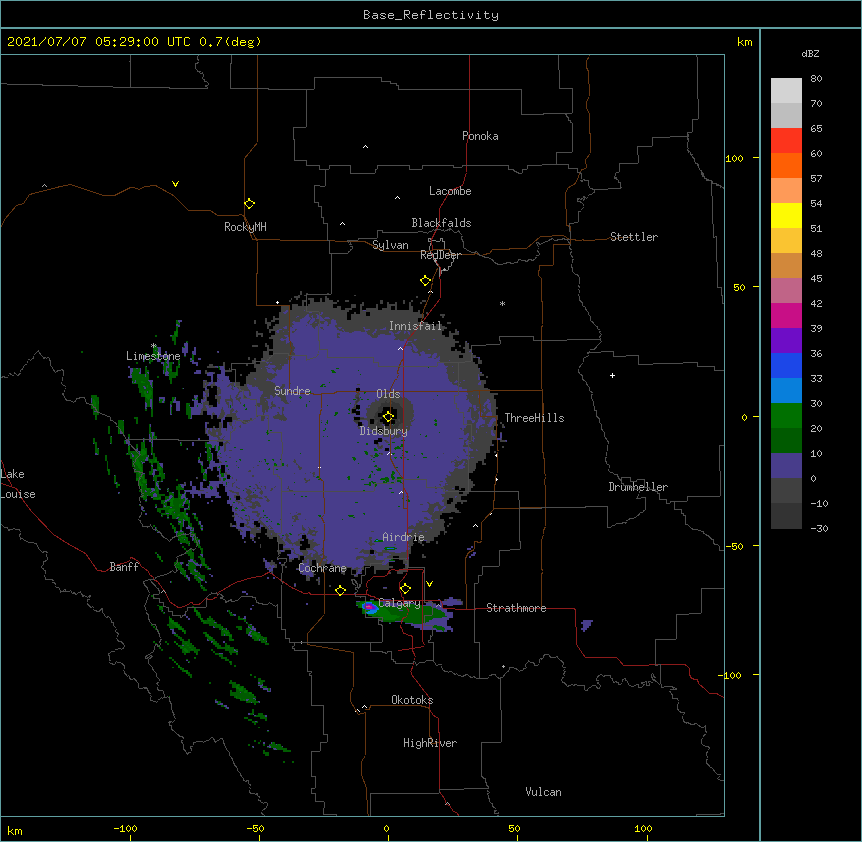This screenshot has width=862, height=842.
Task: Click the small purple echo southeast of Strathmore
Action: tap(587, 624)
